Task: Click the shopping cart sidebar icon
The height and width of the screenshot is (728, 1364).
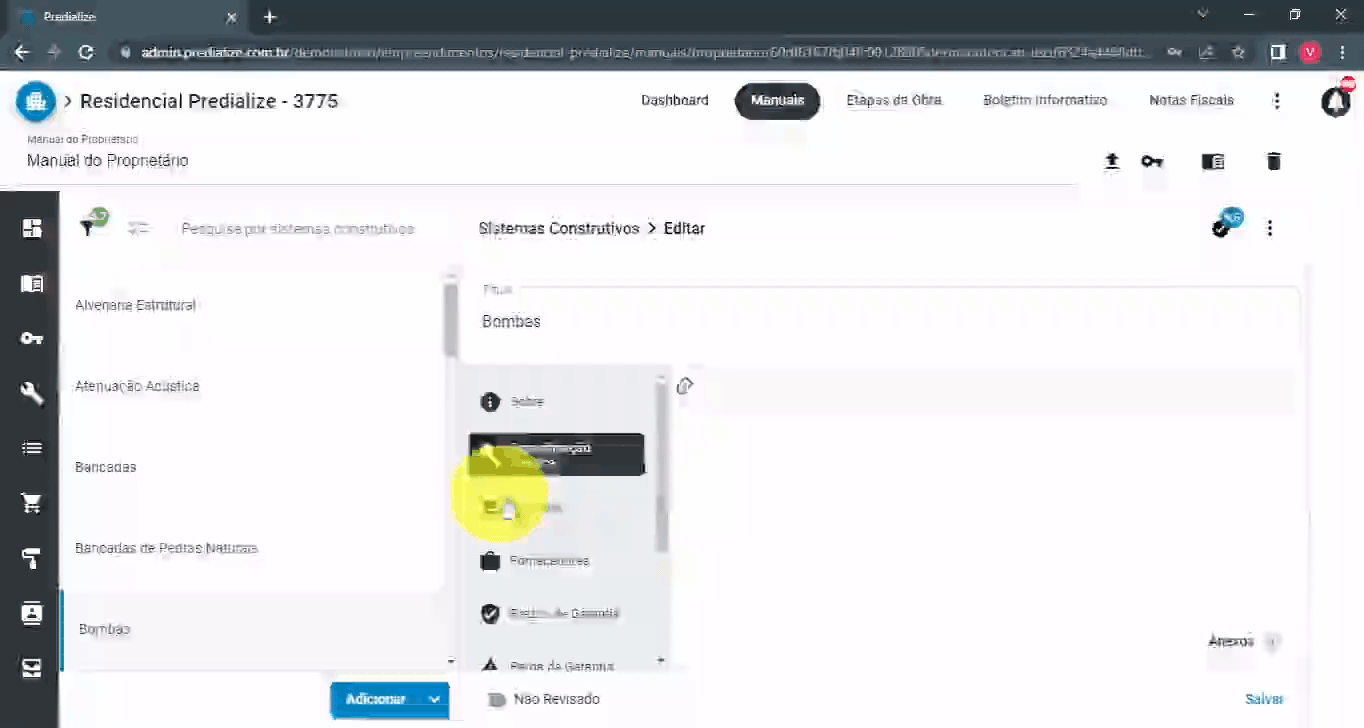Action: [32, 503]
